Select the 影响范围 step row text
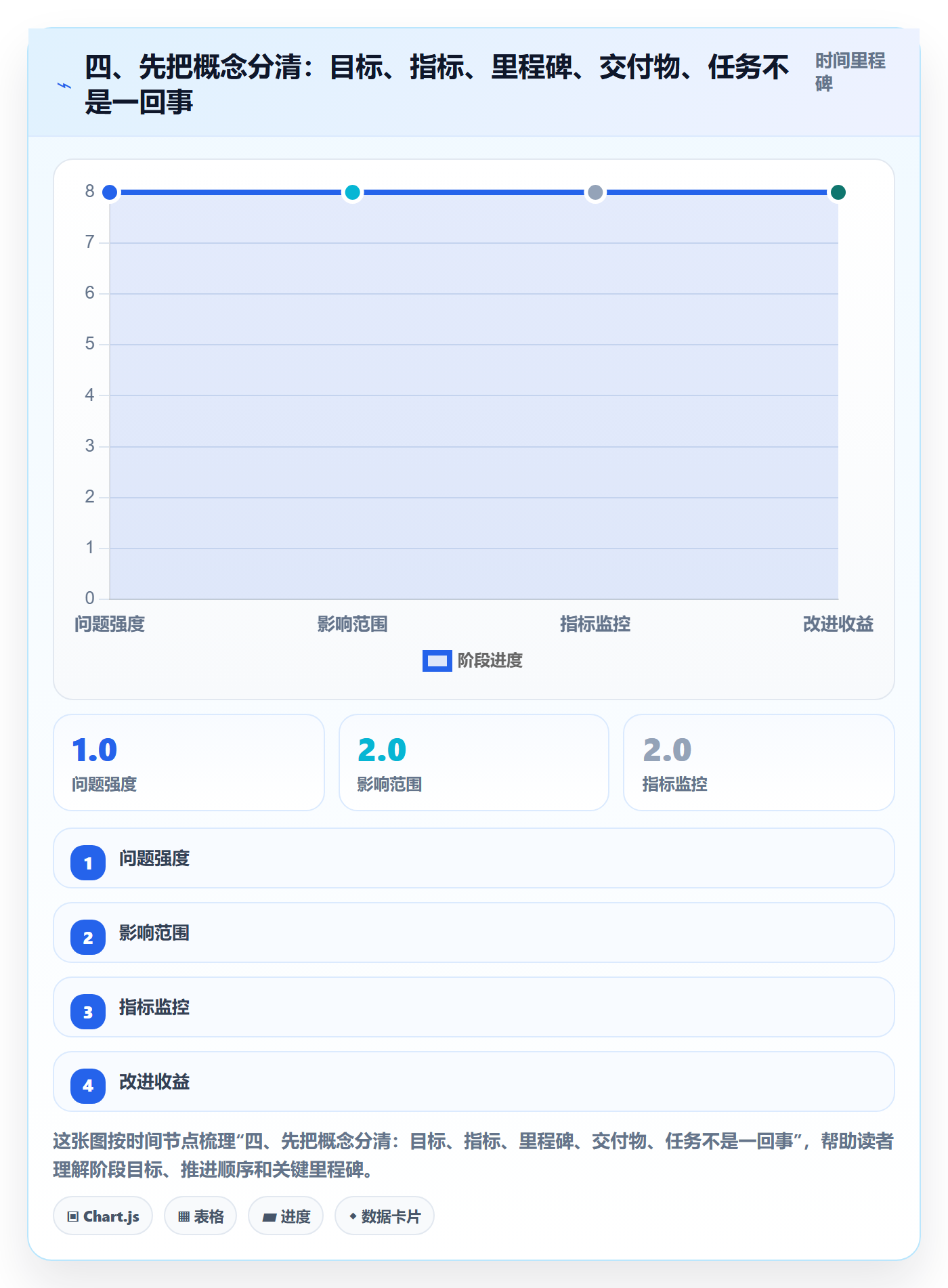 154,933
